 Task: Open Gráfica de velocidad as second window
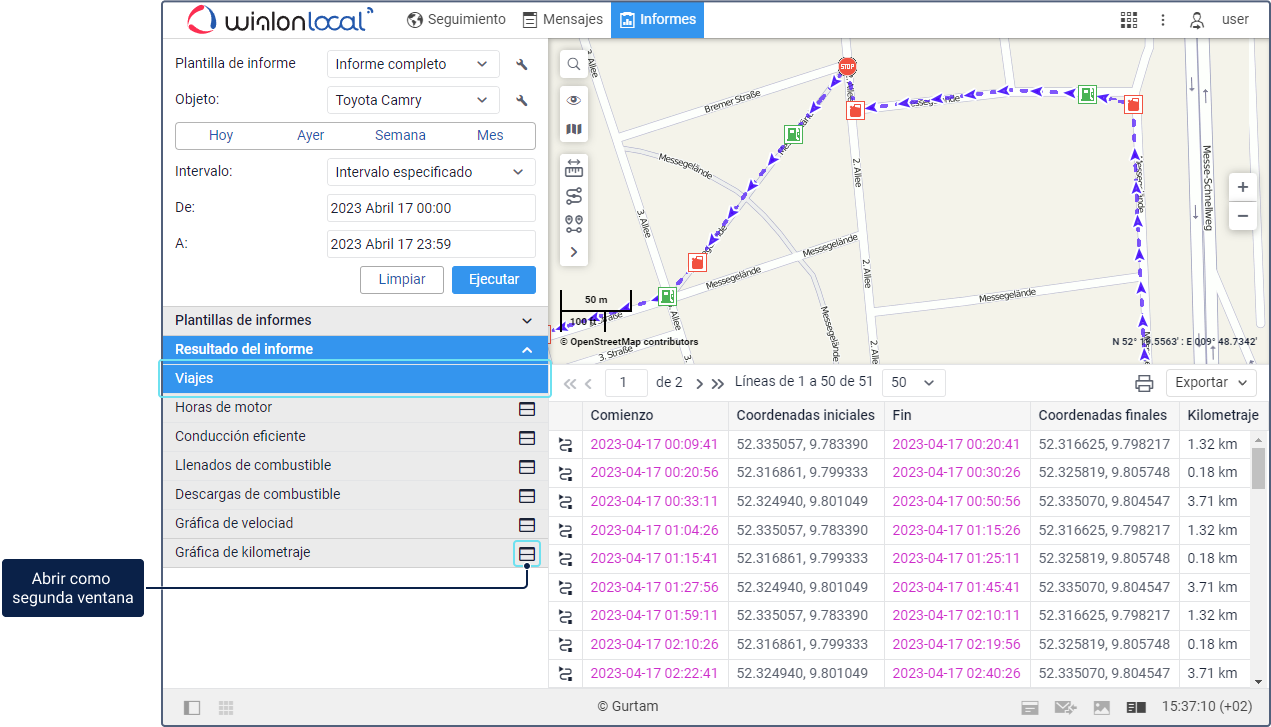pyautogui.click(x=527, y=524)
